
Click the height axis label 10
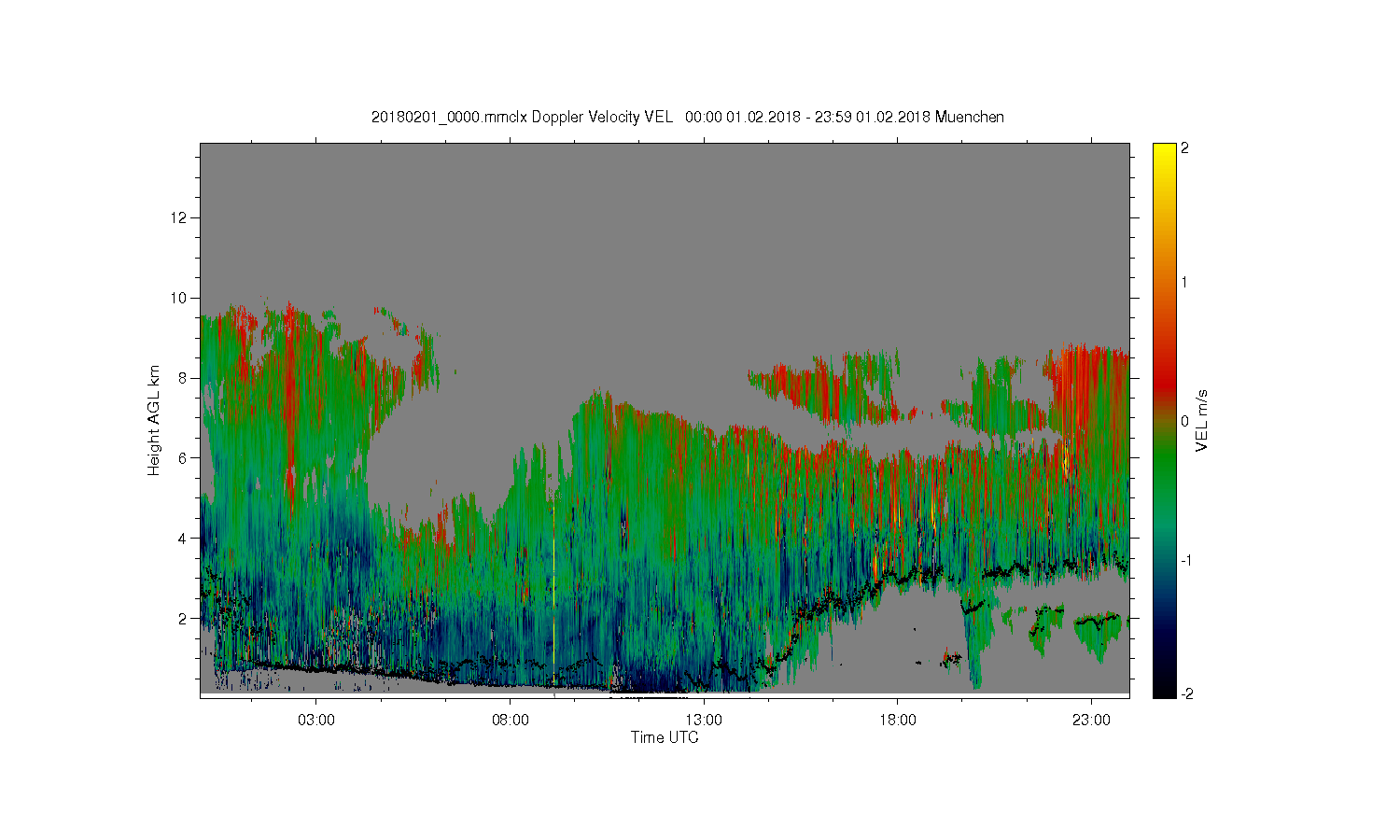179,298
